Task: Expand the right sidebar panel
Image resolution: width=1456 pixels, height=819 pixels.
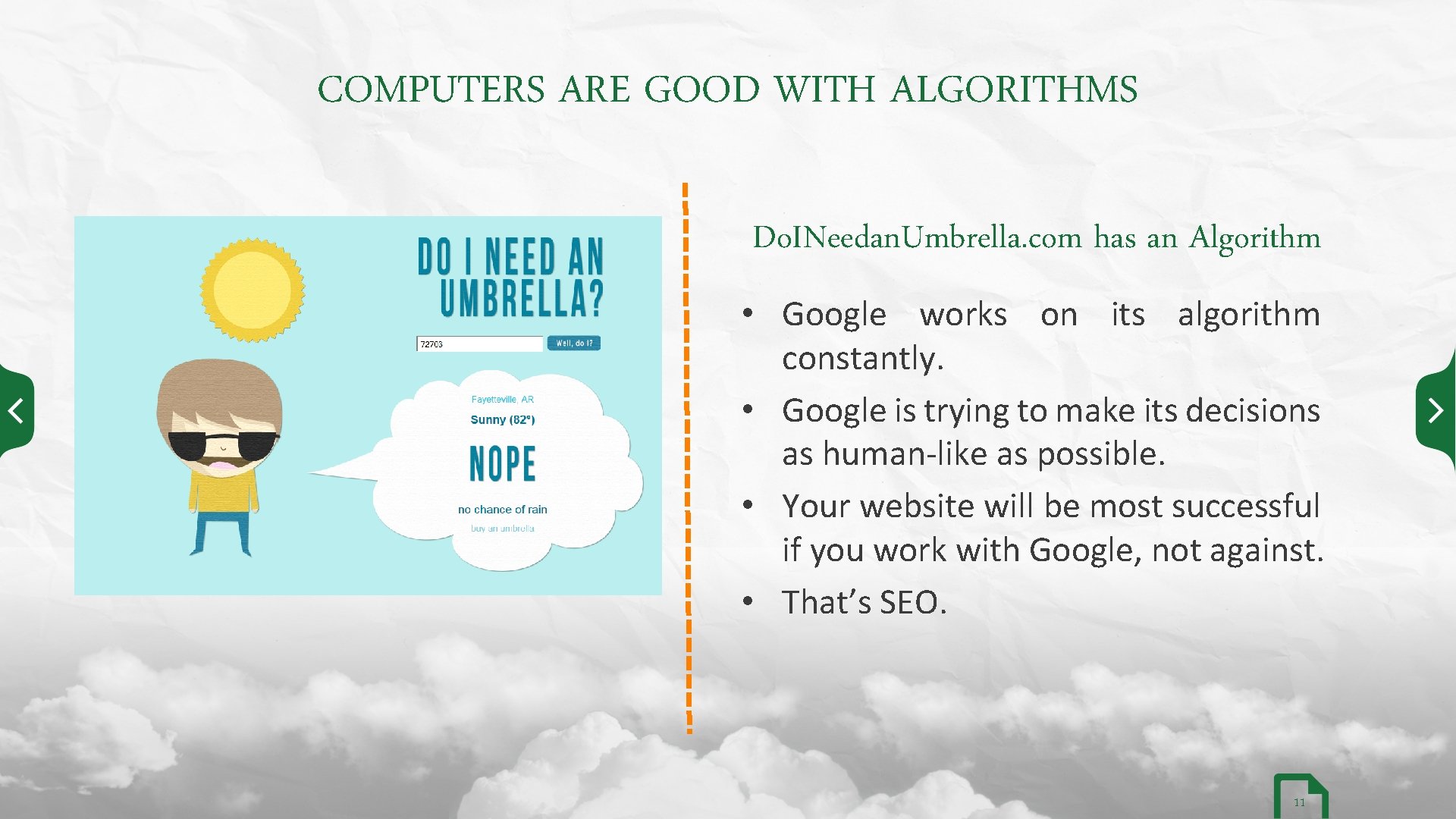Action: [1441, 409]
